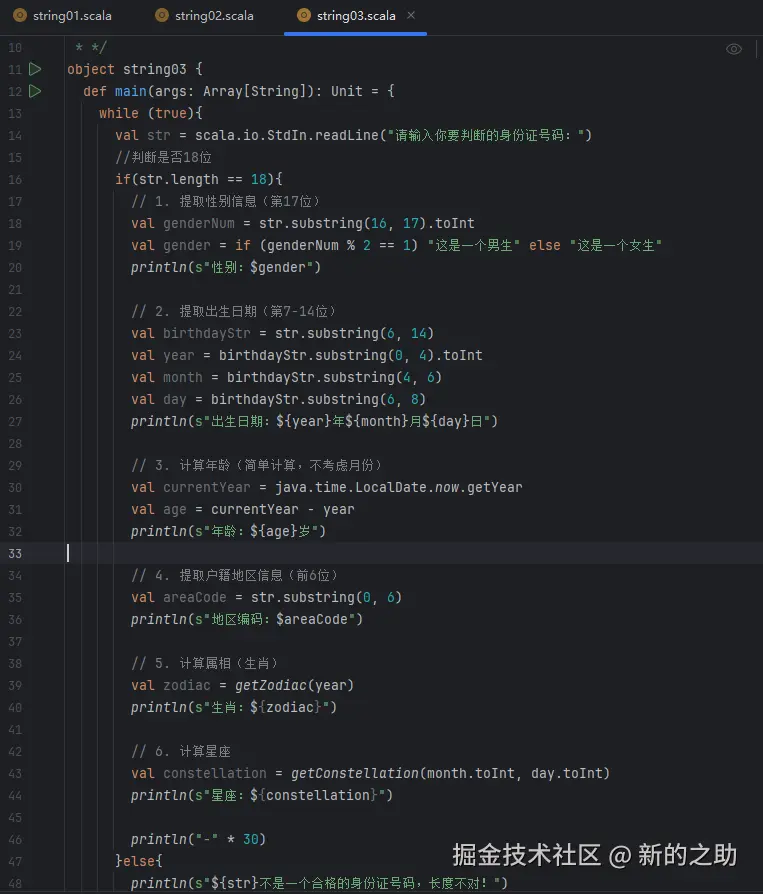The image size is (763, 894).
Task: Click 'birthdayStr' declaration on line 23
Action: pyautogui.click(x=206, y=334)
